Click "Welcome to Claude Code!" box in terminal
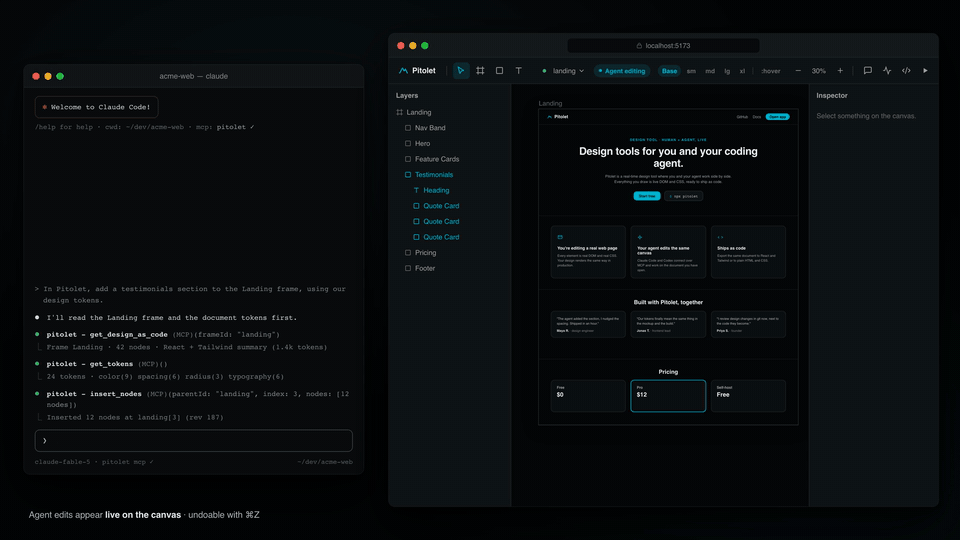 [x=97, y=107]
